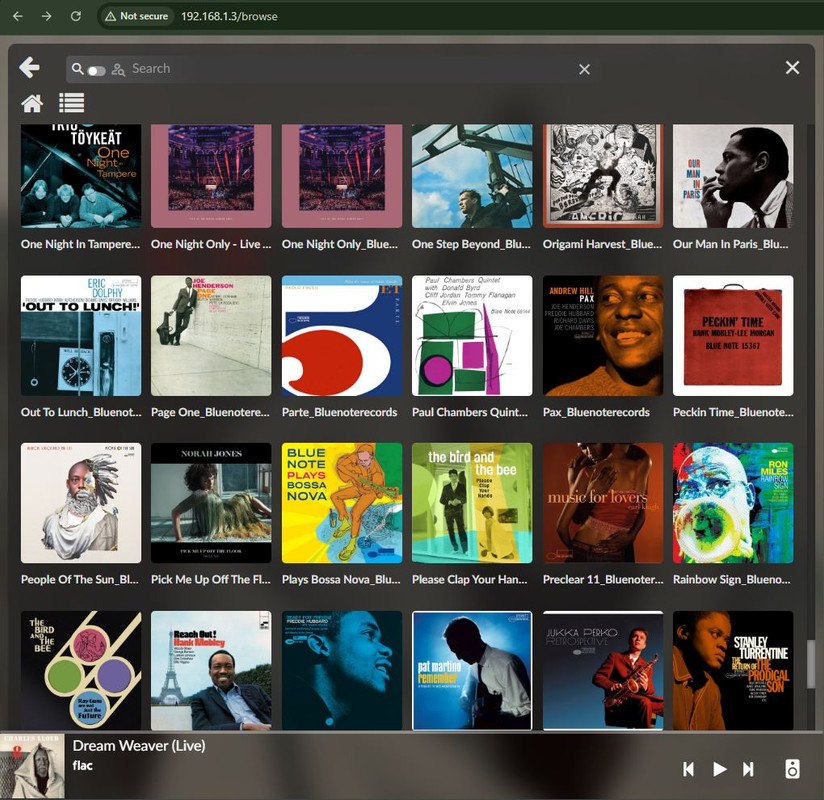The width and height of the screenshot is (824, 800).
Task: Click the 'One Step Beyond_Blu...' title
Action: (471, 244)
